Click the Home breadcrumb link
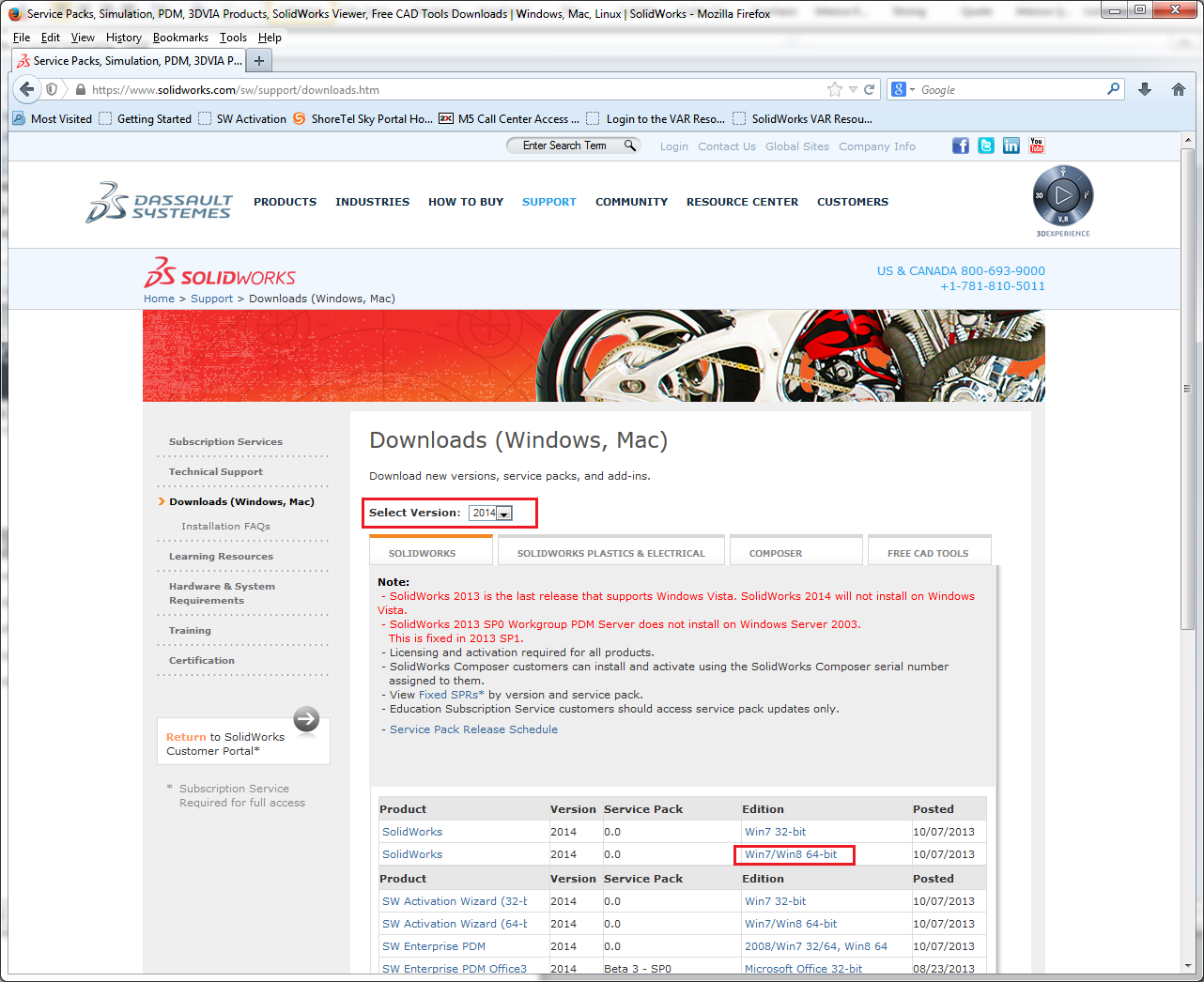The image size is (1204, 982). click(159, 299)
